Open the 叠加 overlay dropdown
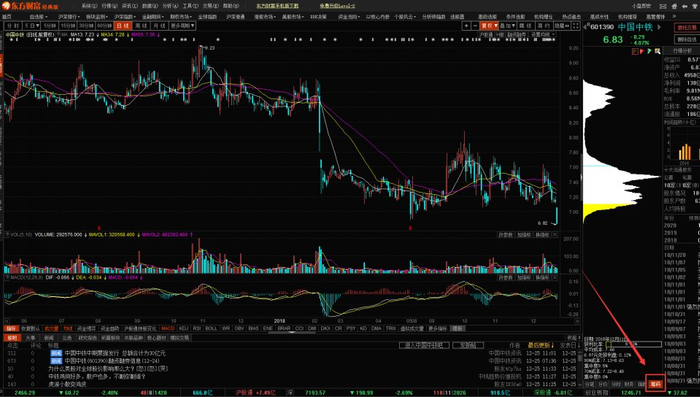This screenshot has width=700, height=397. pos(508,26)
